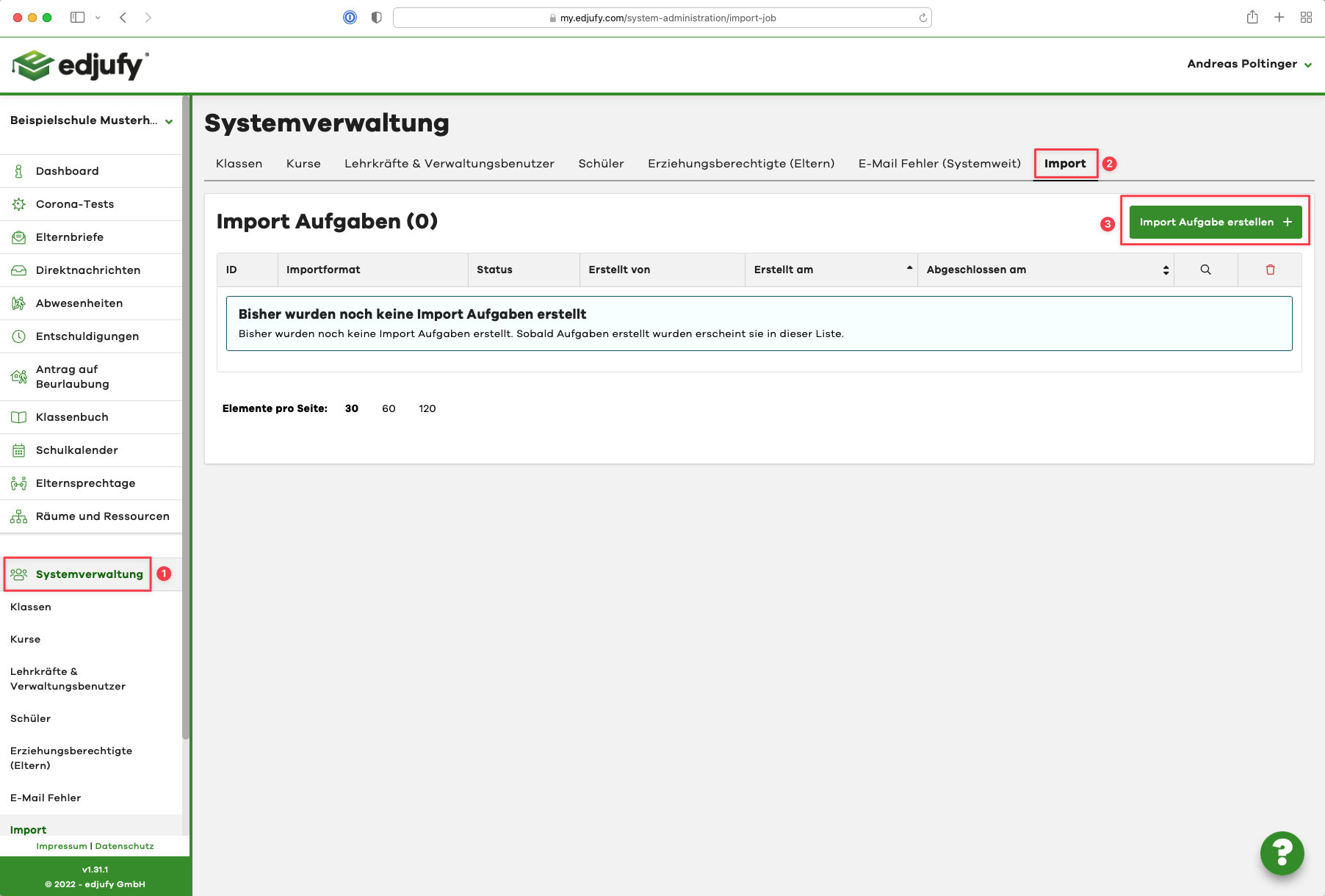Switch to the Schüler tab
Viewport: 1325px width, 896px height.
coord(601,164)
